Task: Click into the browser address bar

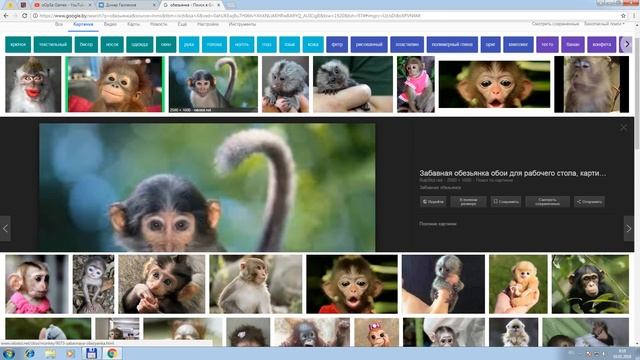Action: [327, 16]
